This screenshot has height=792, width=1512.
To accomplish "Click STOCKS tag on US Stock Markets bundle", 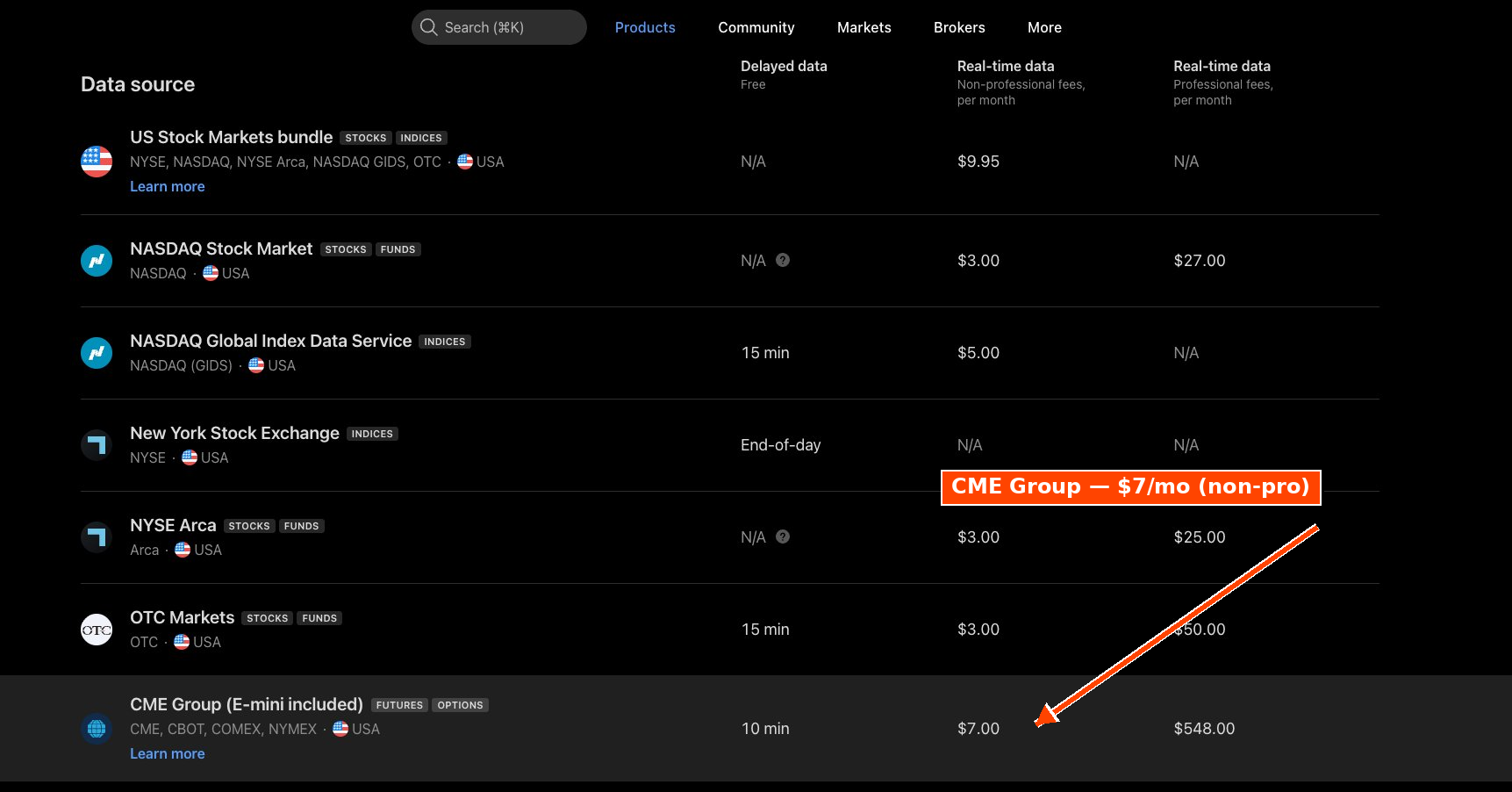I will pos(366,138).
